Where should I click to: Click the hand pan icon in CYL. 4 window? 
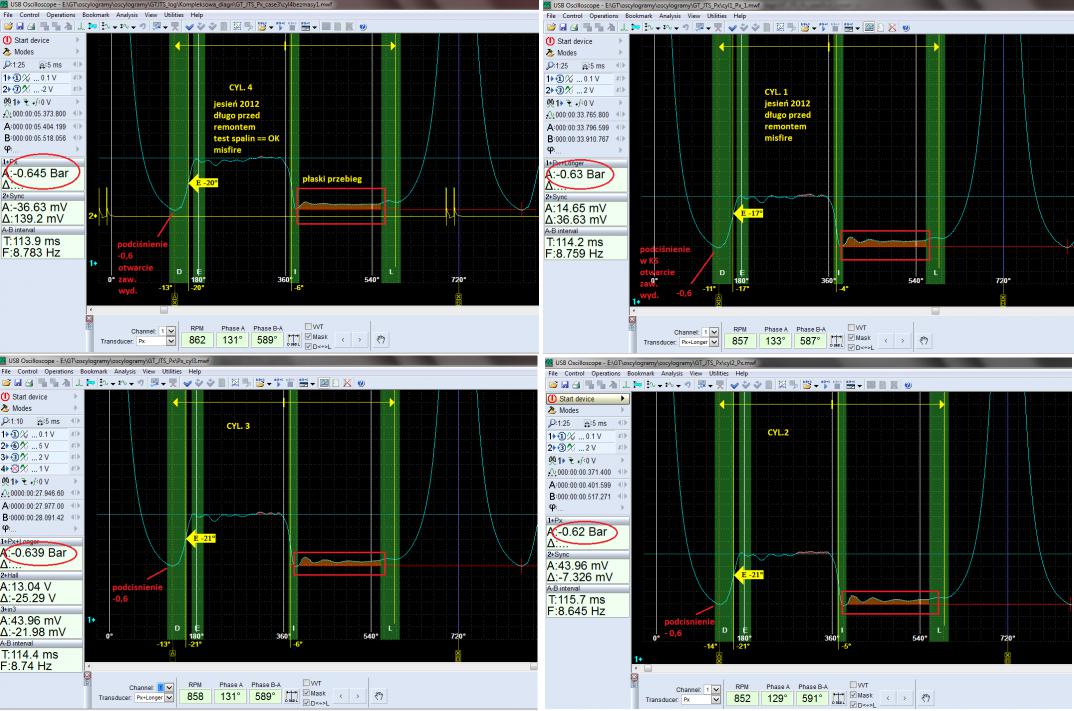pos(369,338)
